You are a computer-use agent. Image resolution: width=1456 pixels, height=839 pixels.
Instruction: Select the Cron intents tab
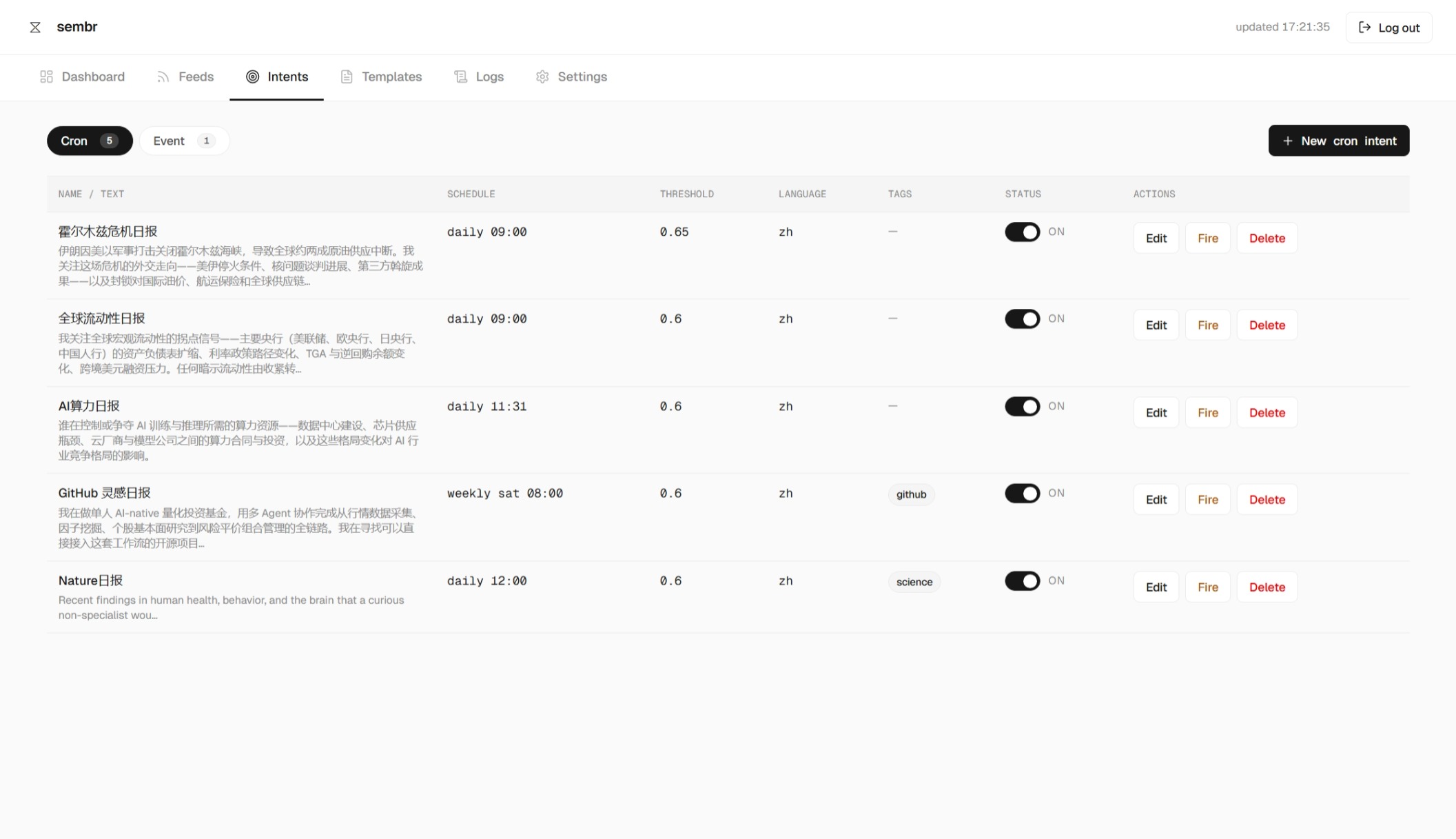point(90,141)
